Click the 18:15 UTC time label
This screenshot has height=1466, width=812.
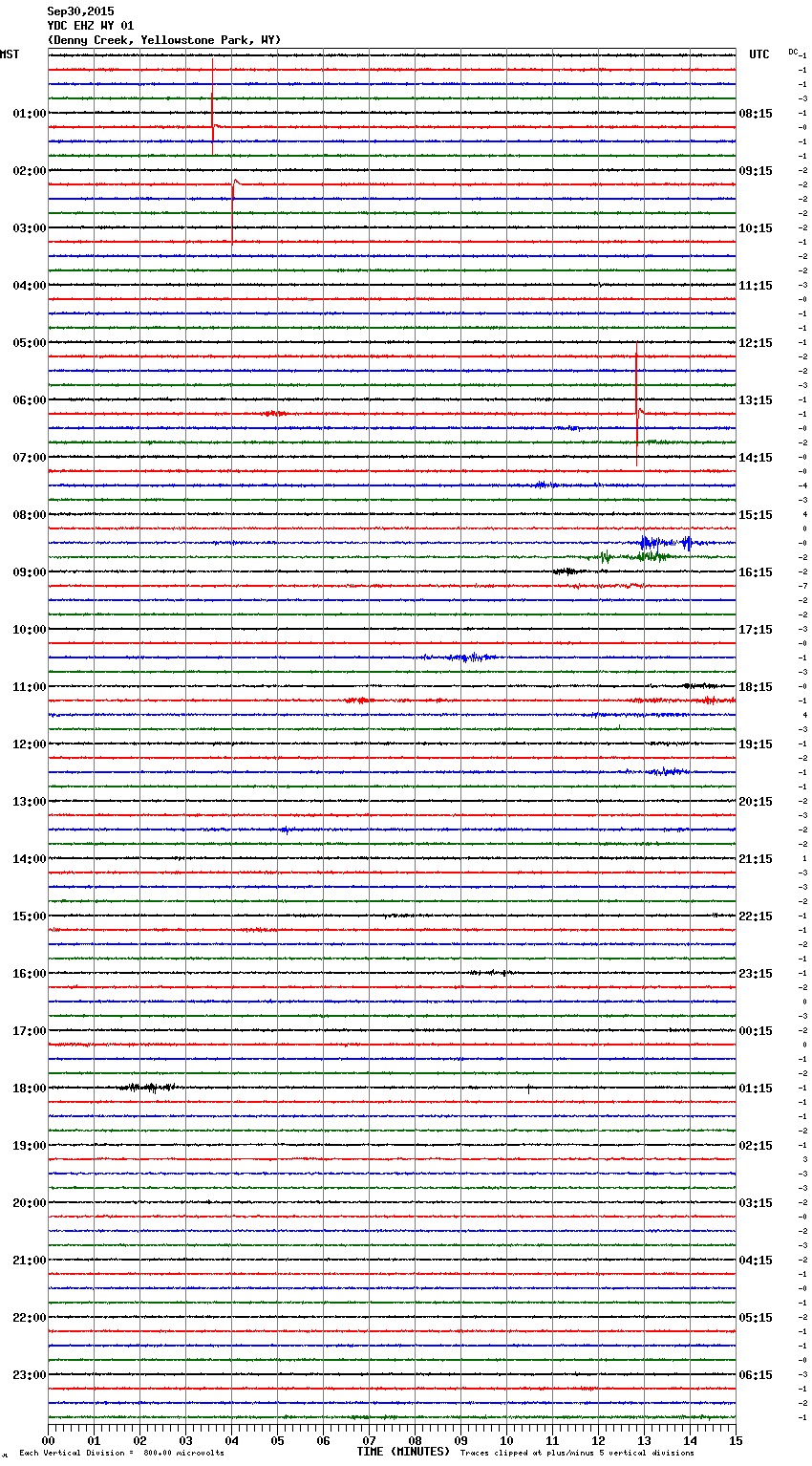pyautogui.click(x=756, y=687)
